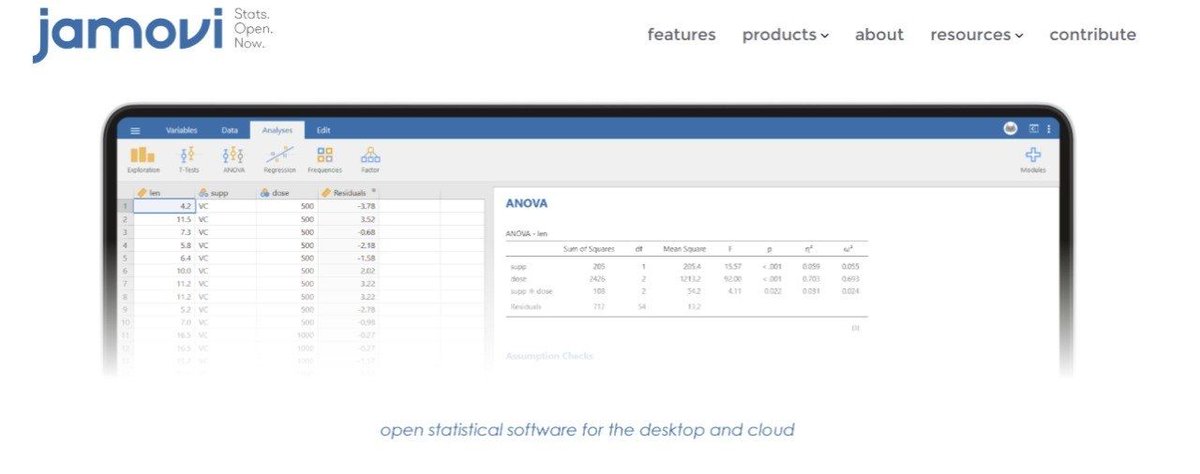Viewport: 1200px width, 474px height.
Task: Select the Residuals column header
Action: click(x=349, y=192)
